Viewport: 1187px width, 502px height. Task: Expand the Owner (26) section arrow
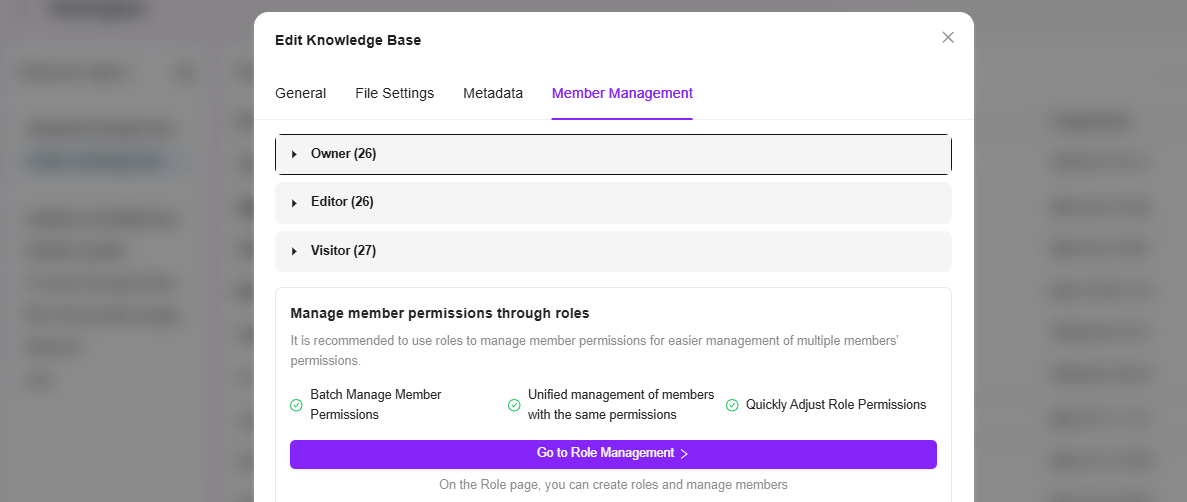[x=294, y=154]
